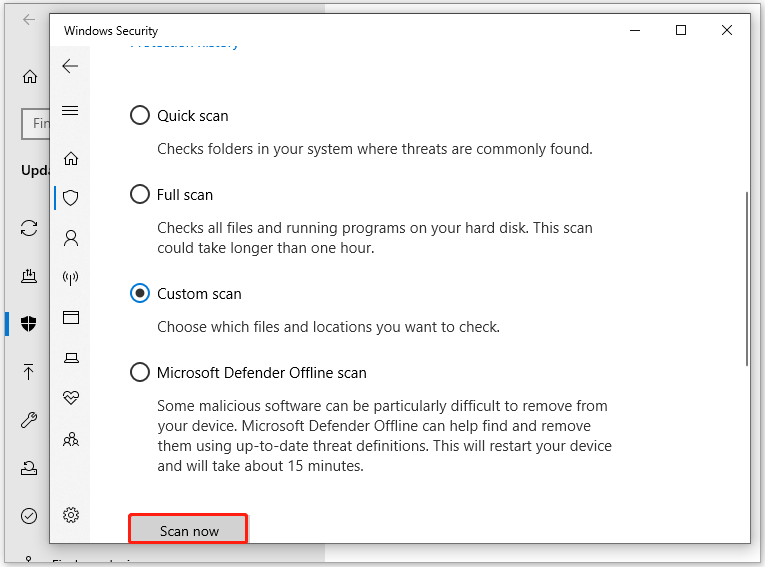Screen dimensions: 765x567
Task: Open Device security laptop icon
Action: [x=70, y=357]
